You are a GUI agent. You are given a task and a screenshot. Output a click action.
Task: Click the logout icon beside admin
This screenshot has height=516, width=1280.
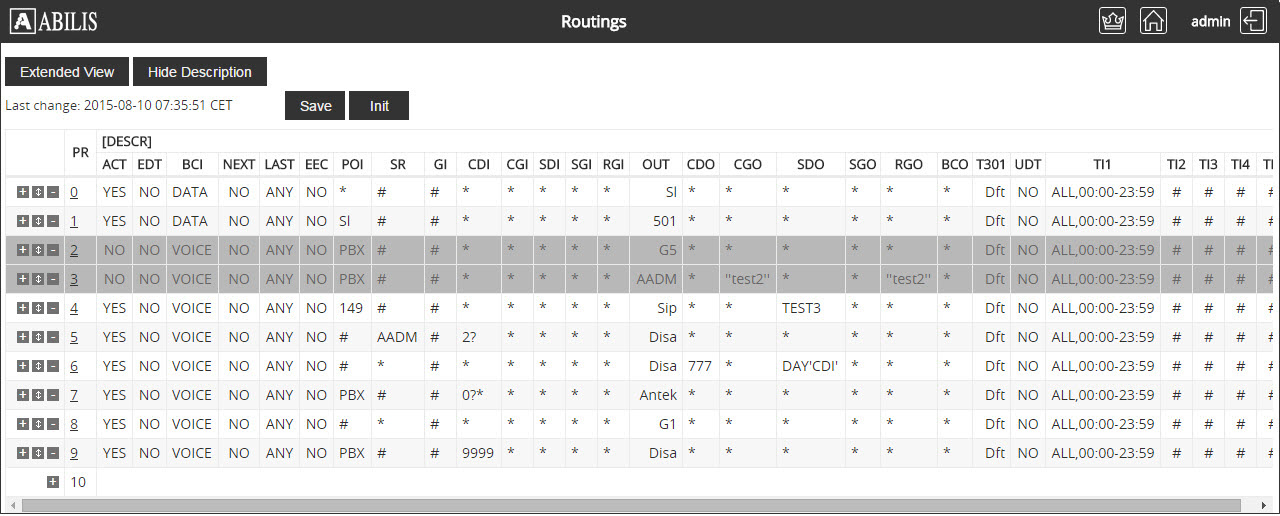(x=1253, y=21)
